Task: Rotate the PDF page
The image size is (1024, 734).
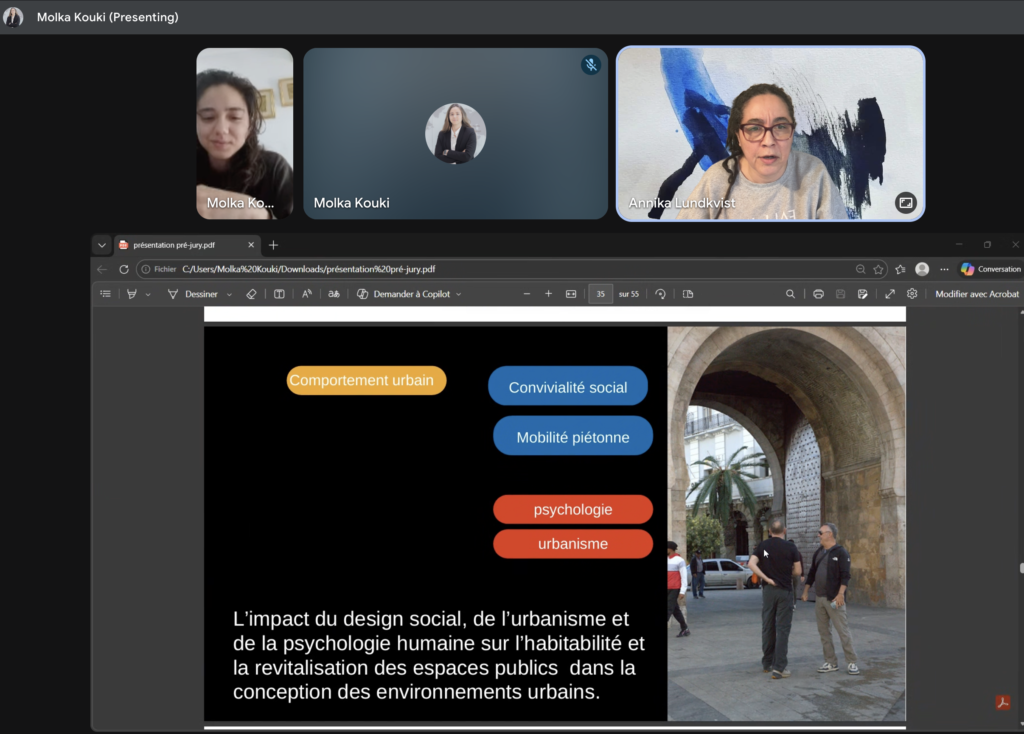Action: [660, 294]
